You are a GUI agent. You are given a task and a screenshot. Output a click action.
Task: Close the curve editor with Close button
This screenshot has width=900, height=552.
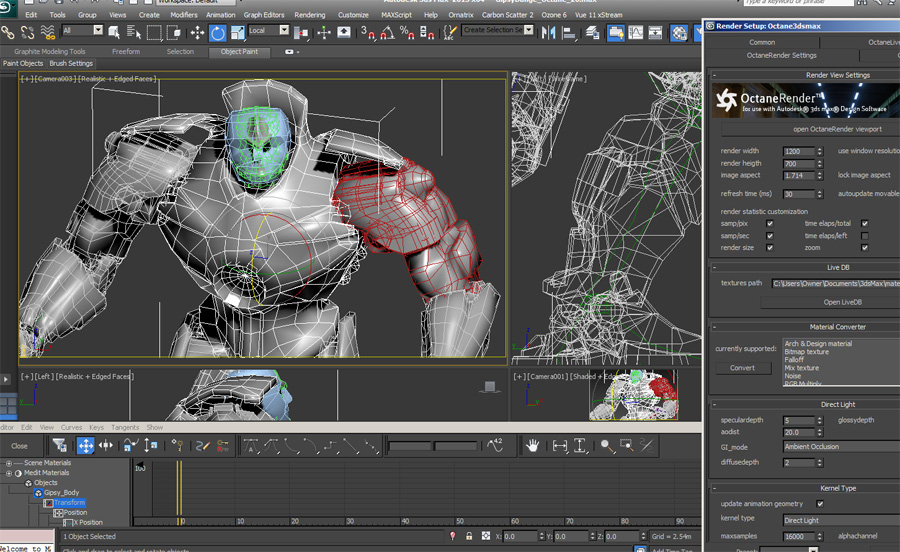(19, 446)
